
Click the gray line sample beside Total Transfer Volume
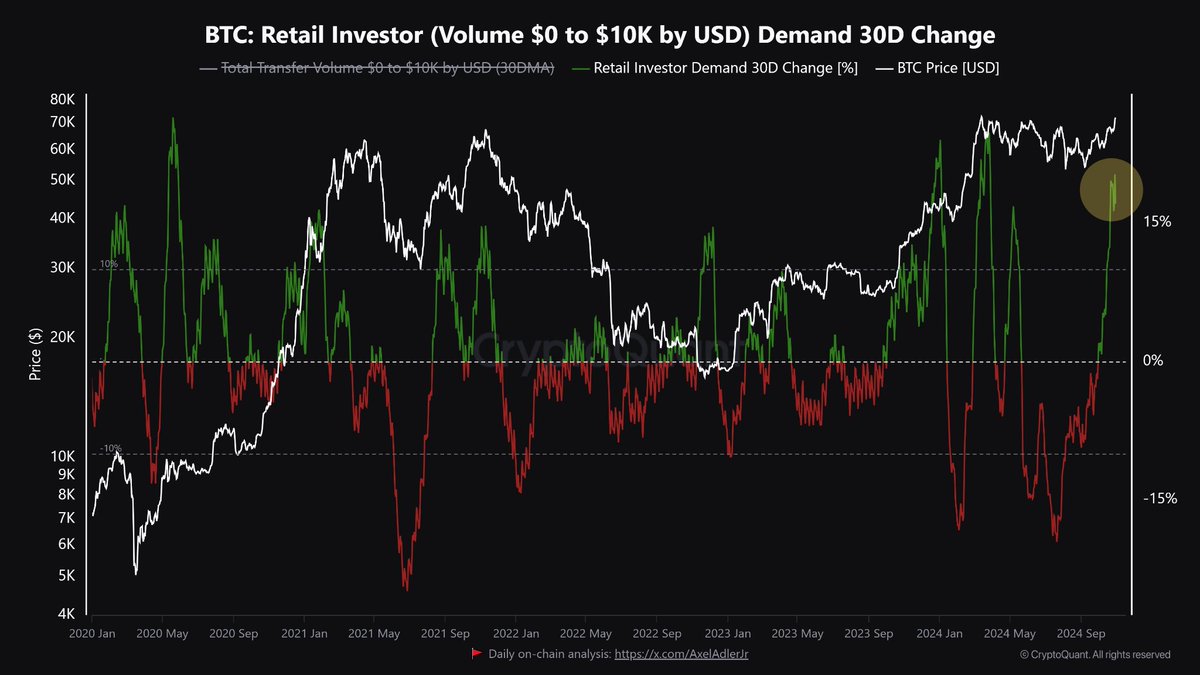tap(207, 71)
